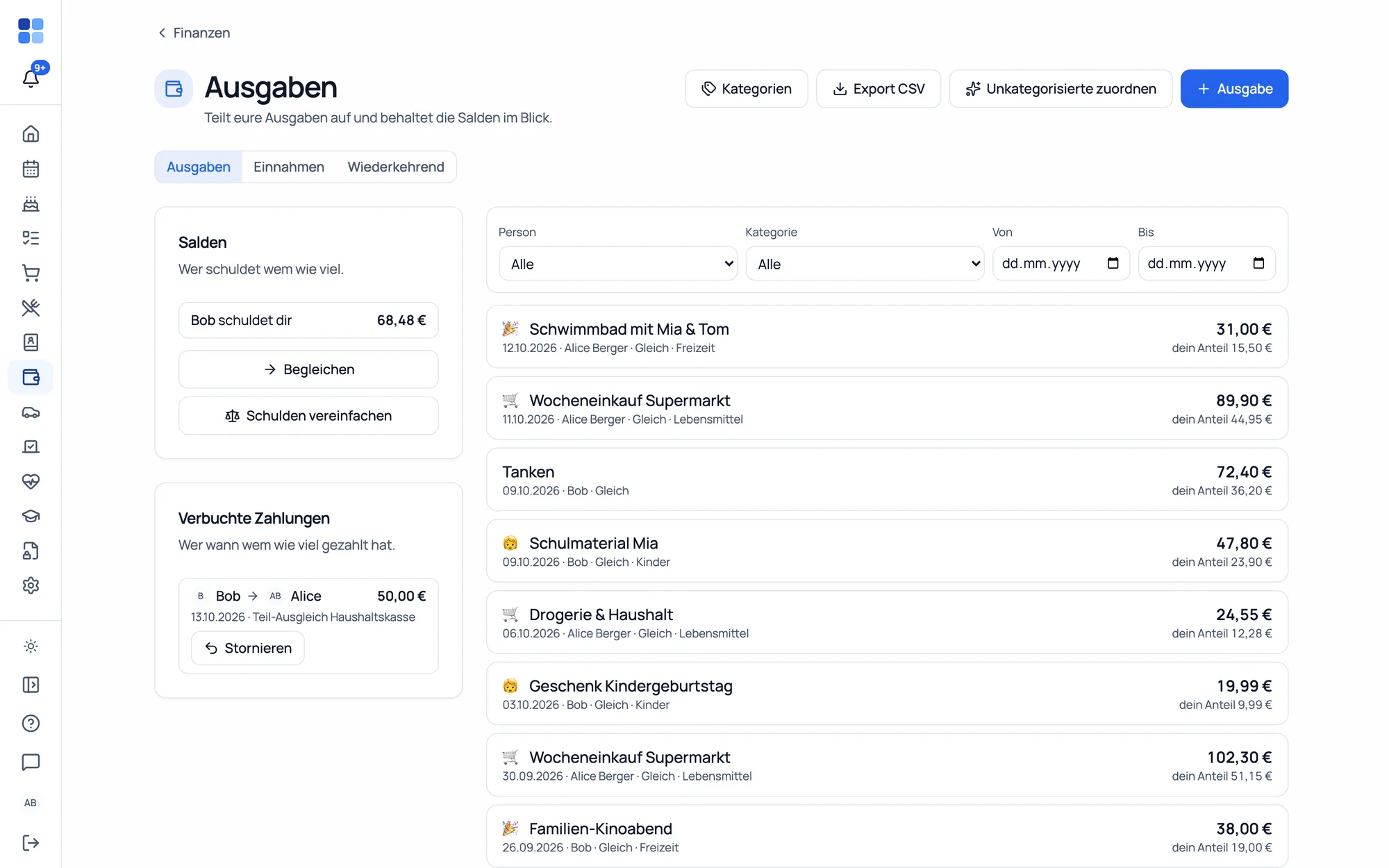The width and height of the screenshot is (1389, 868).
Task: Open documents lock-file icon in sidebar
Action: pos(31,551)
